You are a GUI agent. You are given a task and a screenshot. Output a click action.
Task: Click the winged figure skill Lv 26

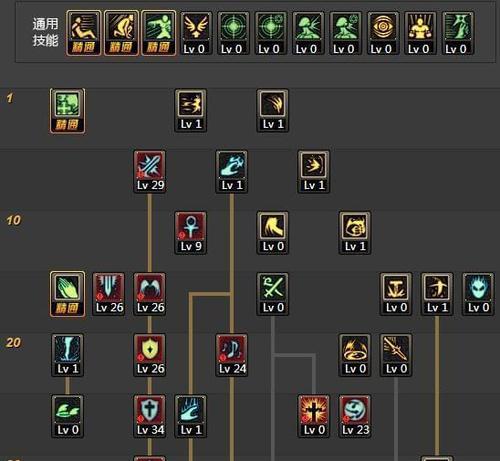click(x=150, y=294)
